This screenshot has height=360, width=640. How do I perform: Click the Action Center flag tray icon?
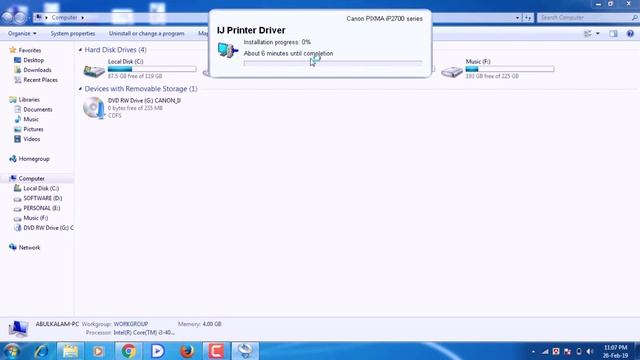pos(567,351)
